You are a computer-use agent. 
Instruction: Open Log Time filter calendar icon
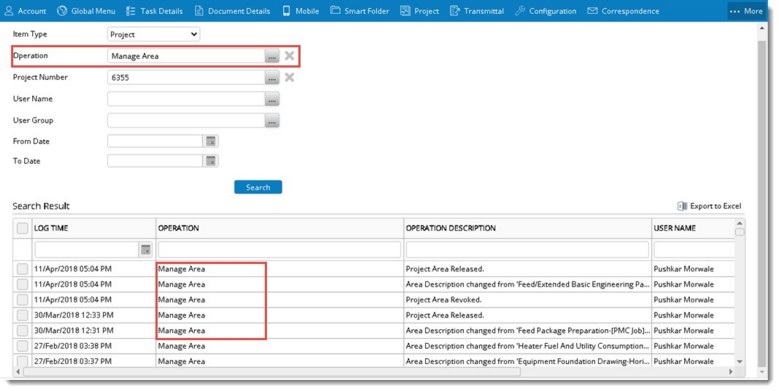146,249
